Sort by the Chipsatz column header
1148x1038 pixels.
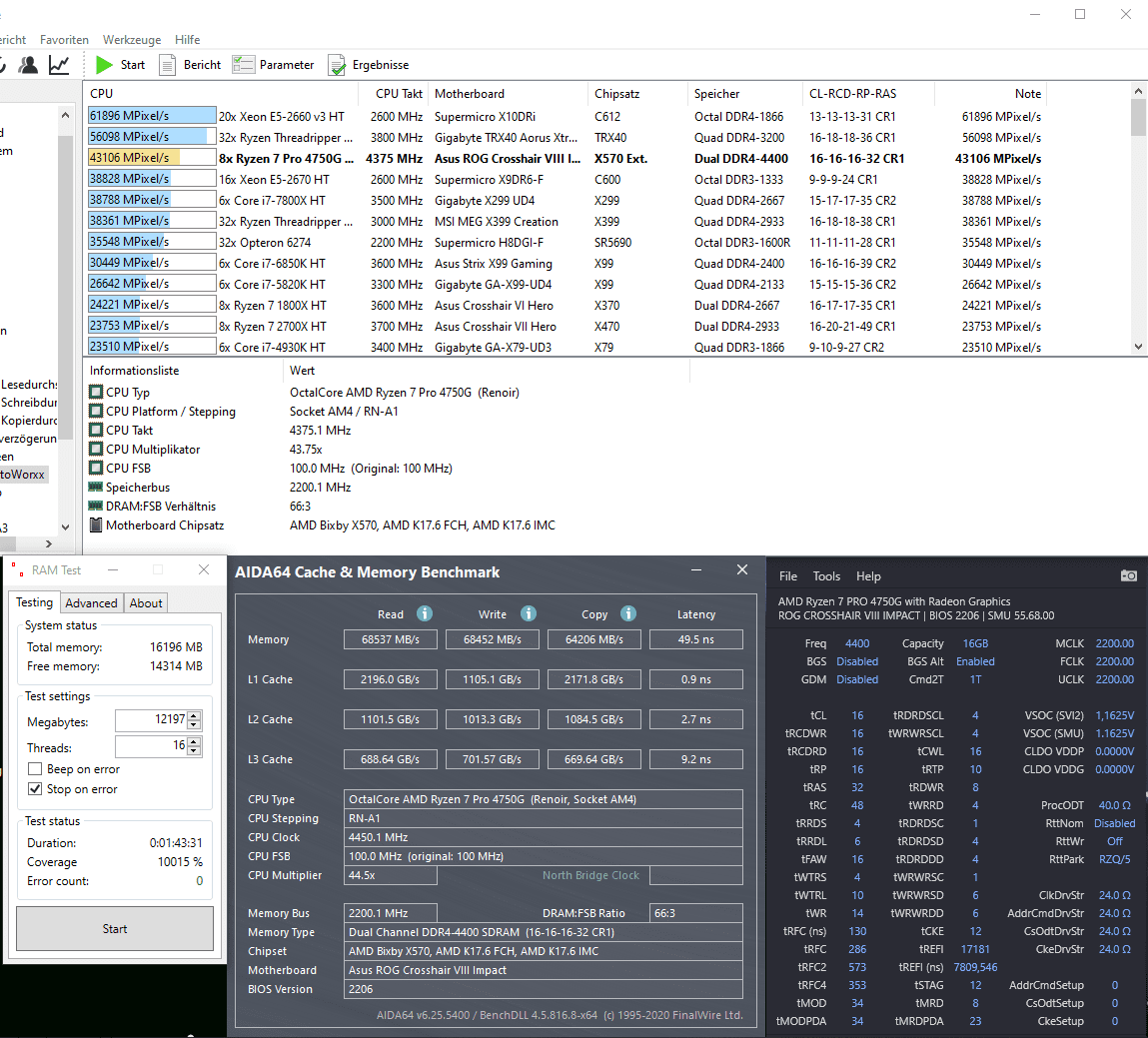click(638, 94)
